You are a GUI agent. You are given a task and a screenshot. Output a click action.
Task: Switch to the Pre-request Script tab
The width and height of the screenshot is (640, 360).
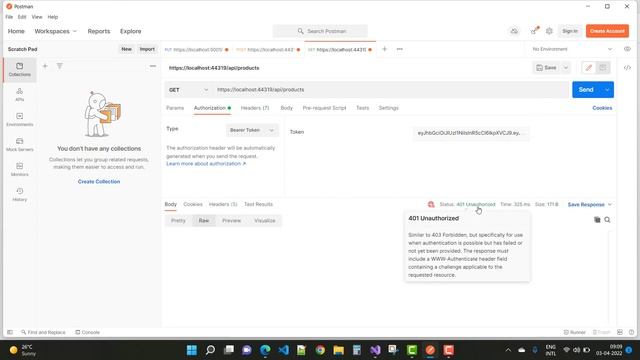pyautogui.click(x=324, y=108)
